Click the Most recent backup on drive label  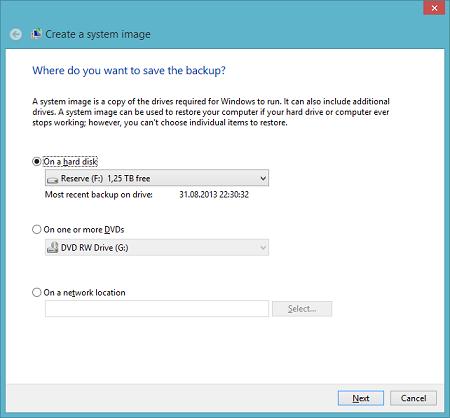[x=99, y=194]
